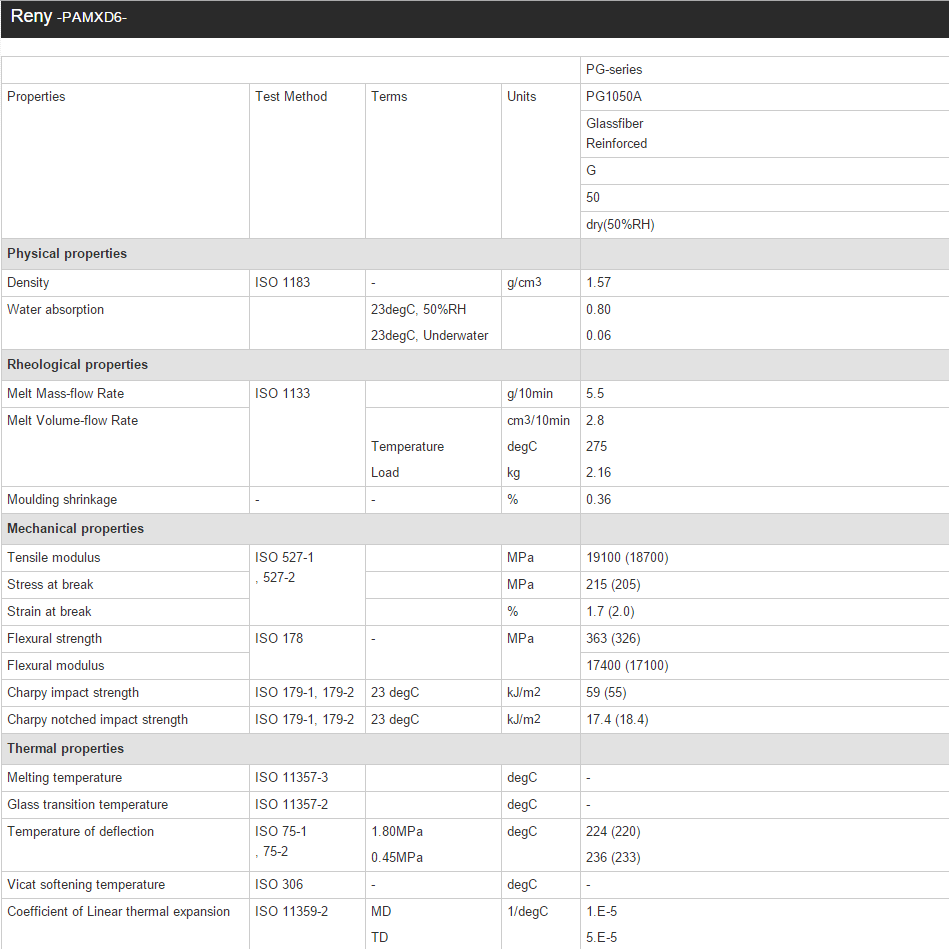Click the expansion value '5.E-5'
Viewport: 949px width, 949px height.
click(x=601, y=938)
